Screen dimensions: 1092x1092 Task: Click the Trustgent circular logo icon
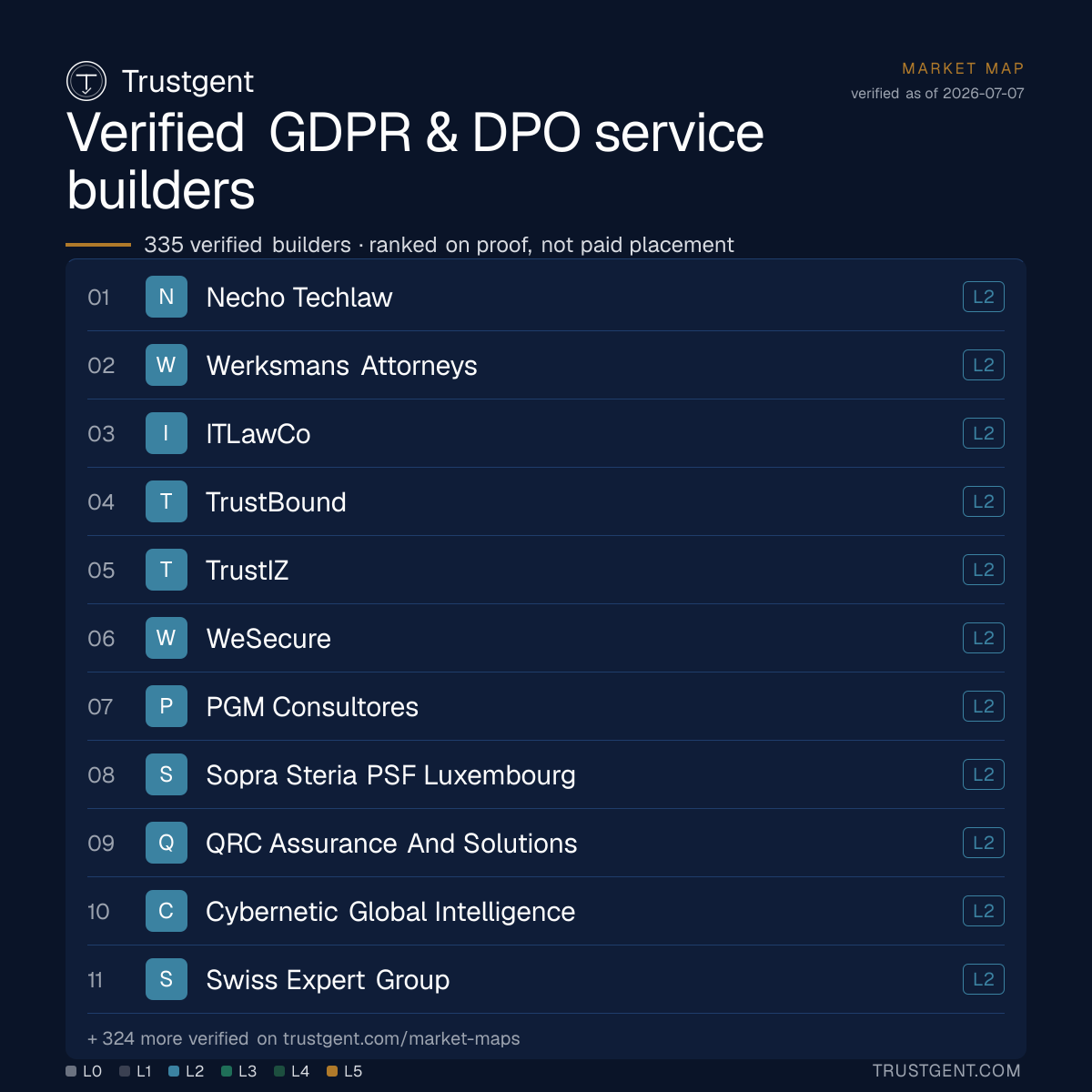click(86, 81)
